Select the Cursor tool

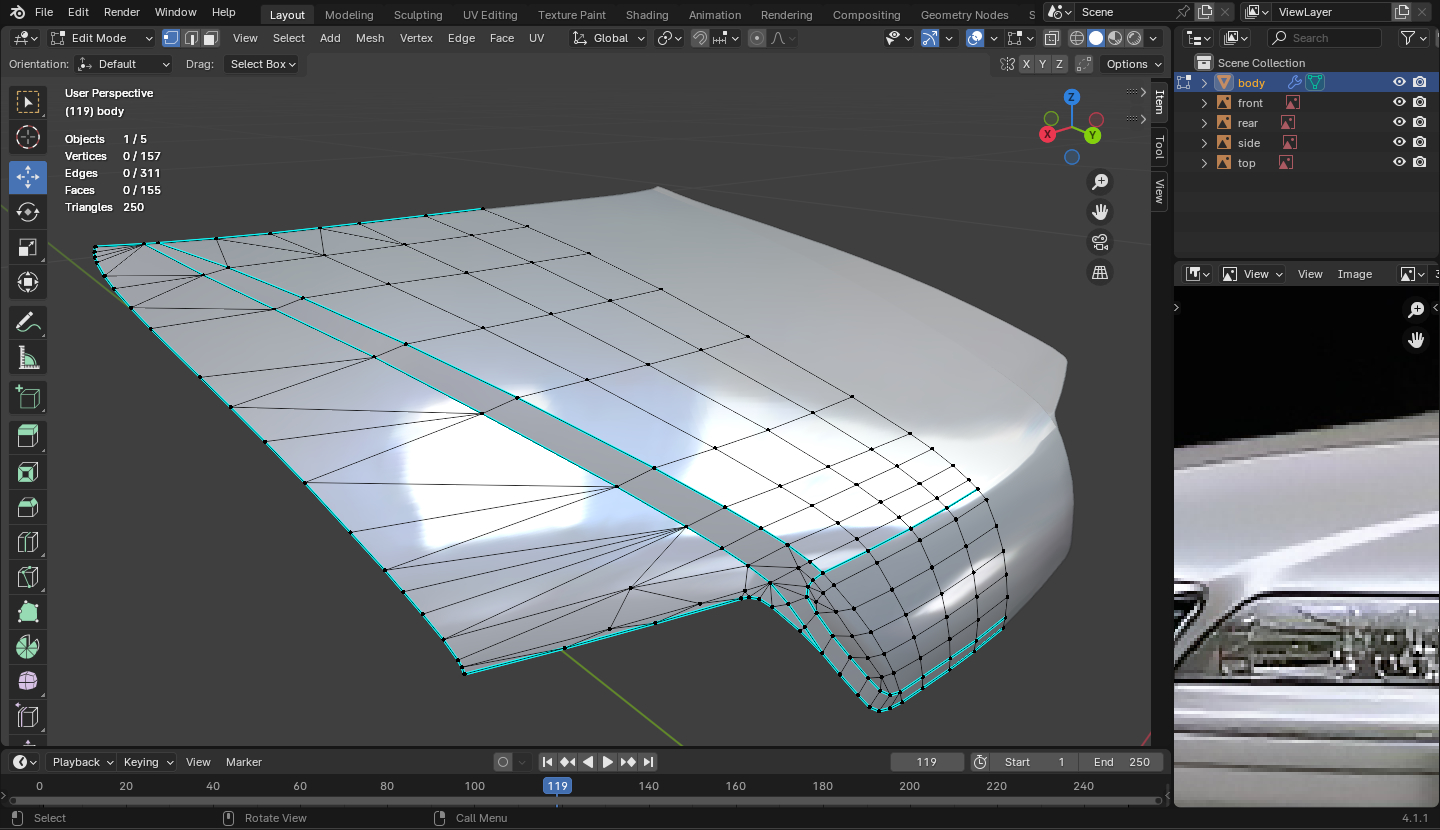click(x=28, y=138)
